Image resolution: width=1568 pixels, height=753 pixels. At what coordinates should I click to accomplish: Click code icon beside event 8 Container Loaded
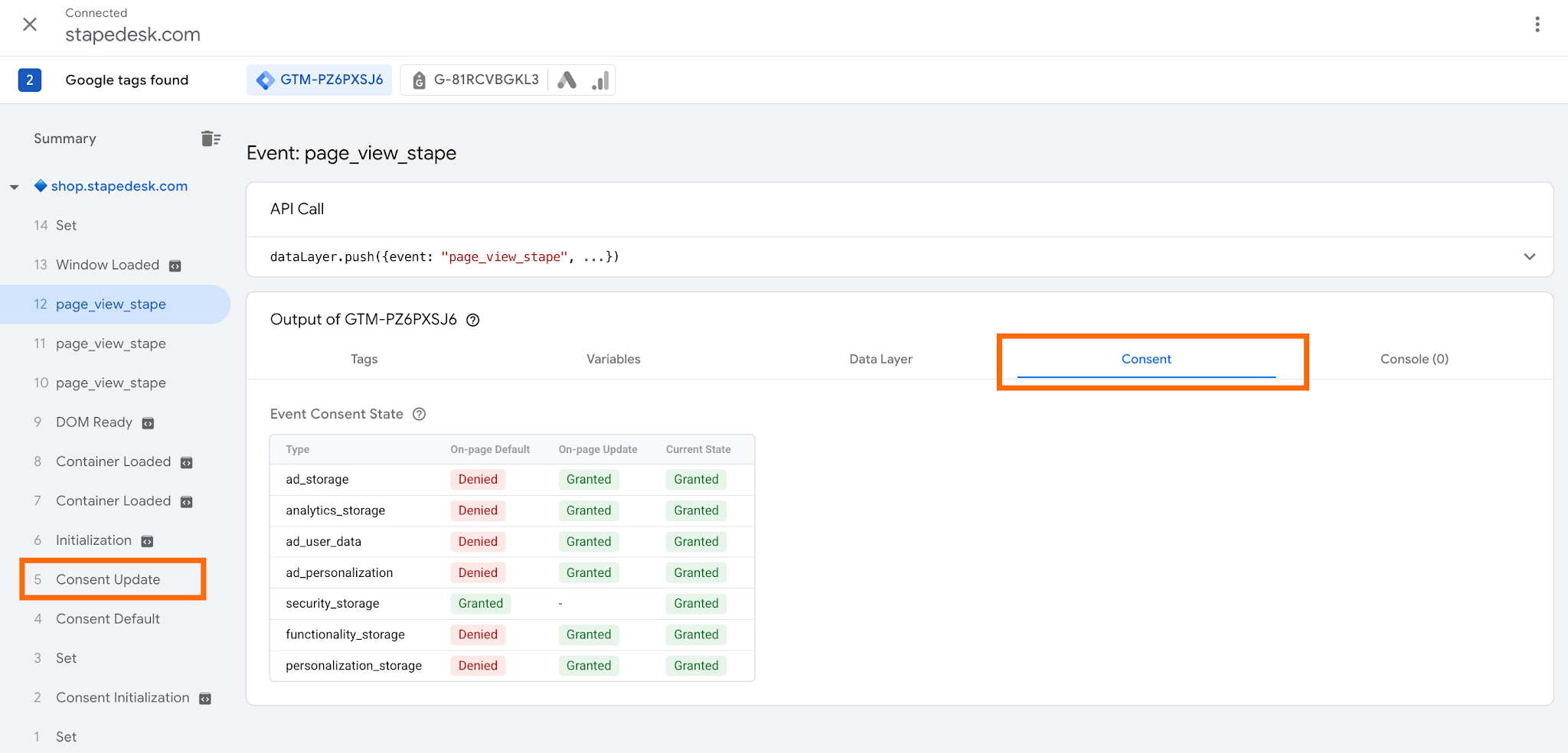[x=187, y=462]
